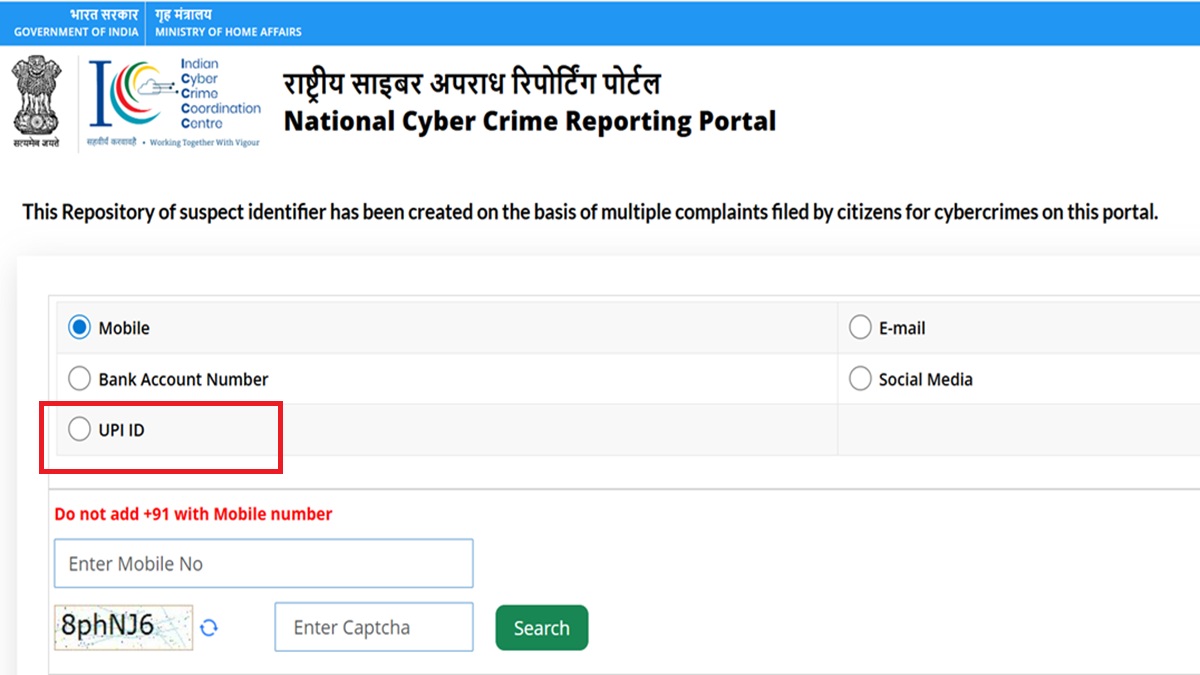Click the refresh captcha icon
This screenshot has height=675, width=1200.
coord(209,628)
